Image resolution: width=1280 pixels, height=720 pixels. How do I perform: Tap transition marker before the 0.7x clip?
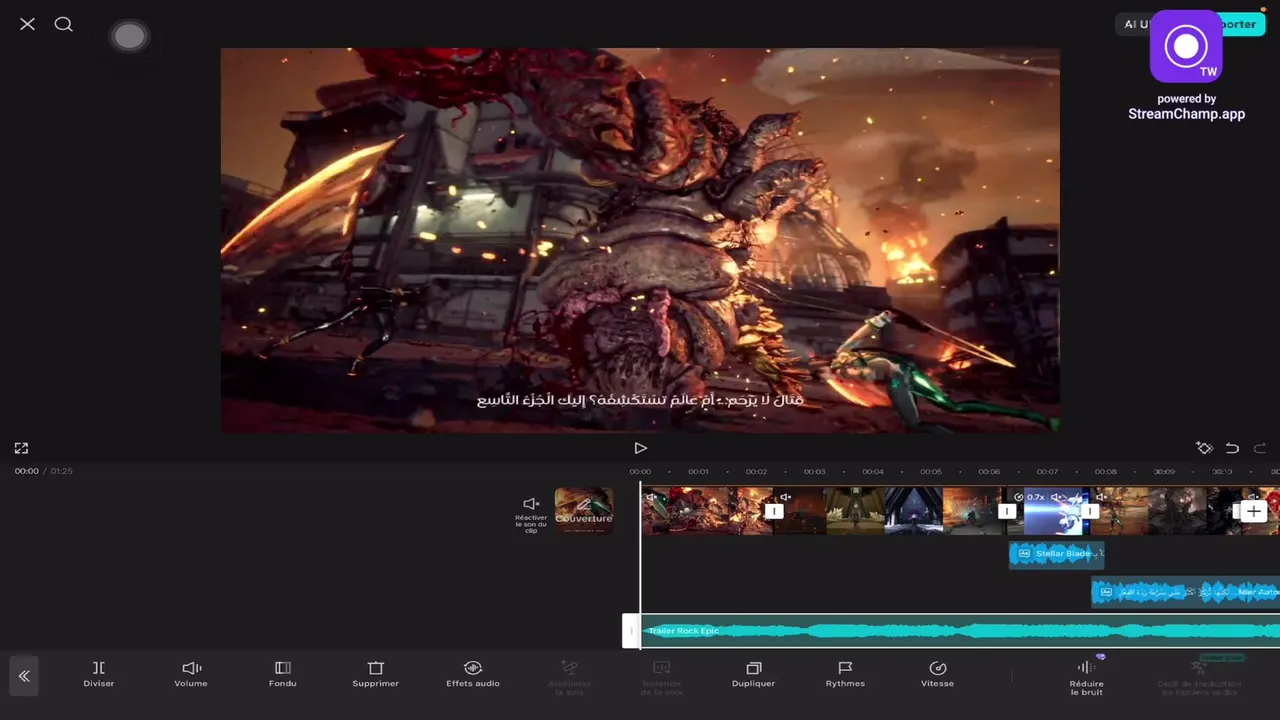(x=1007, y=511)
